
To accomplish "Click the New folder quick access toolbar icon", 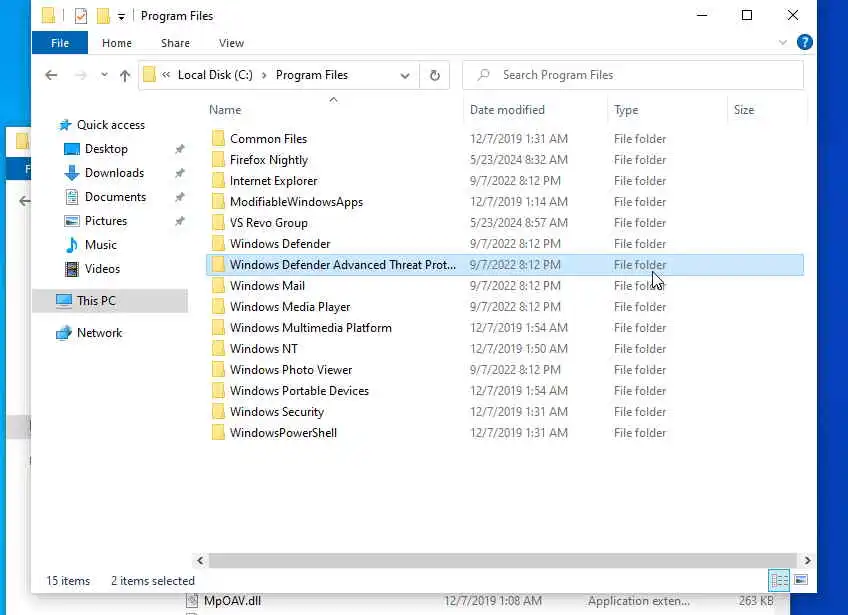I will click(103, 16).
